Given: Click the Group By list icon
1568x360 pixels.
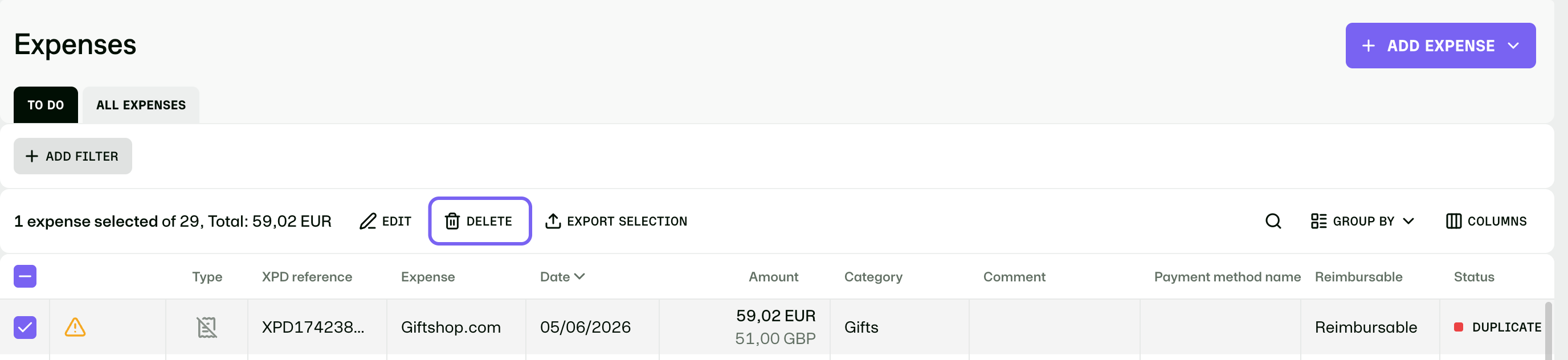Looking at the screenshot, I should coord(1318,221).
